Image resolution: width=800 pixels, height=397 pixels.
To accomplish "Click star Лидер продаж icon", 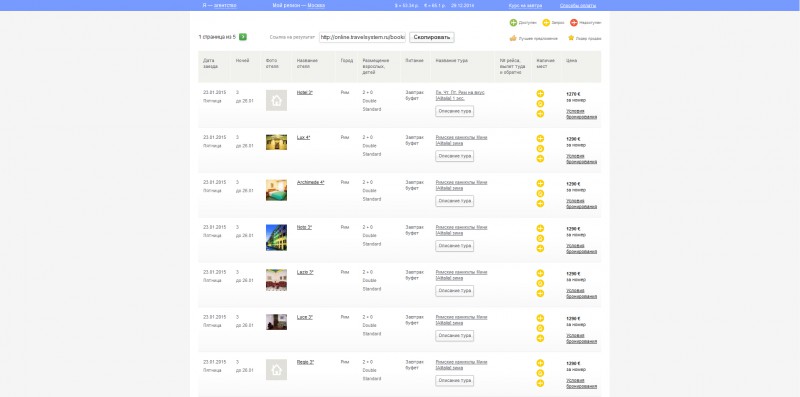I will coord(571,38).
